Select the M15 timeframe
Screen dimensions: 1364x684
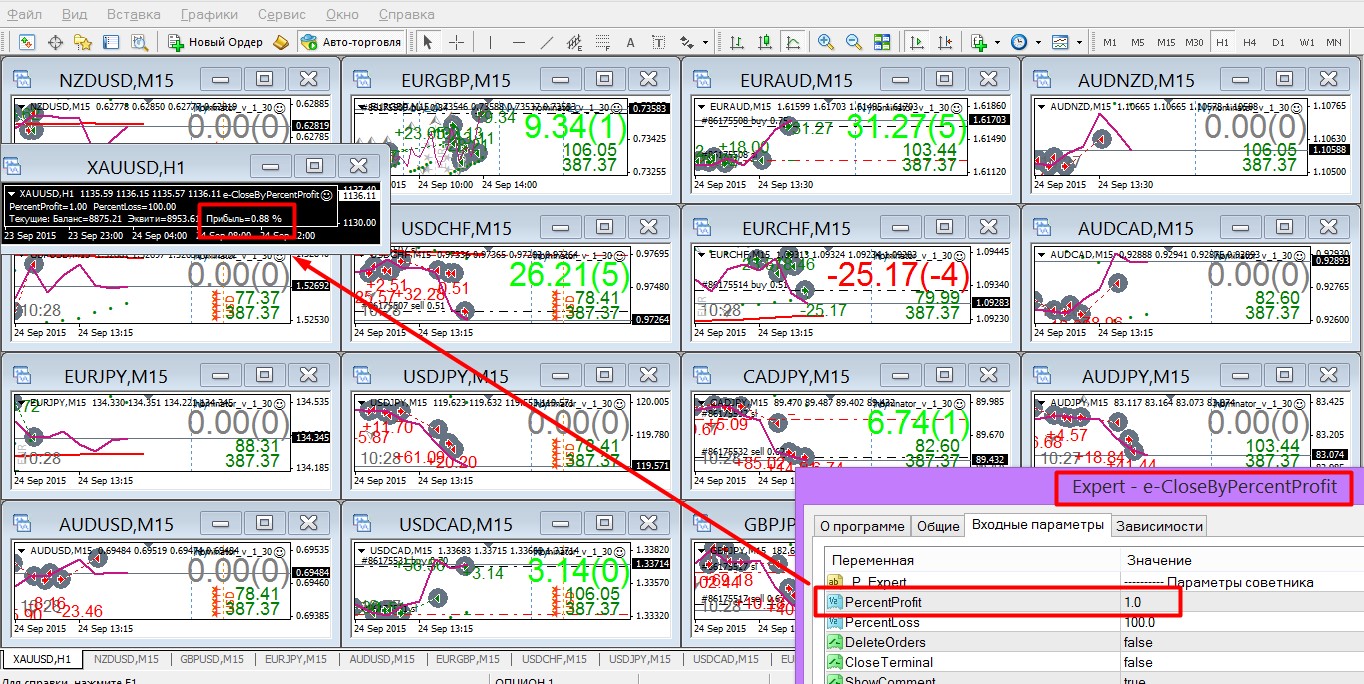coord(1166,42)
